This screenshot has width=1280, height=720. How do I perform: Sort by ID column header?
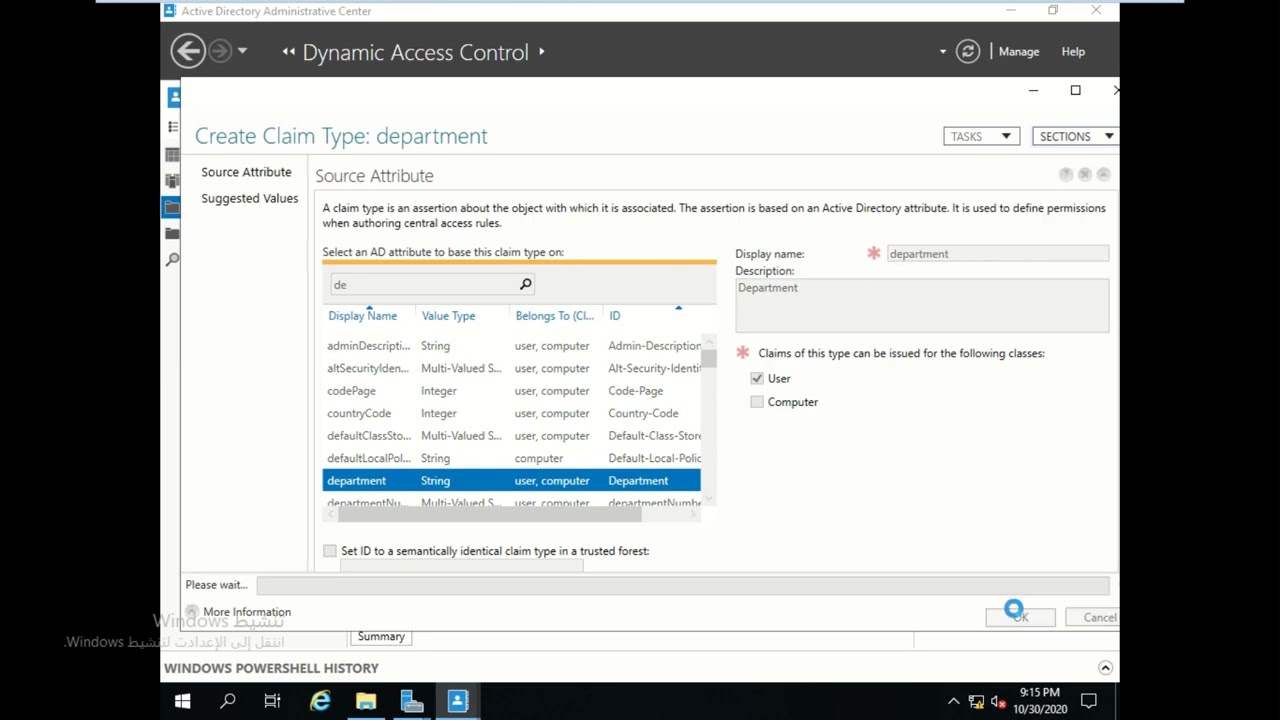pyautogui.click(x=614, y=316)
